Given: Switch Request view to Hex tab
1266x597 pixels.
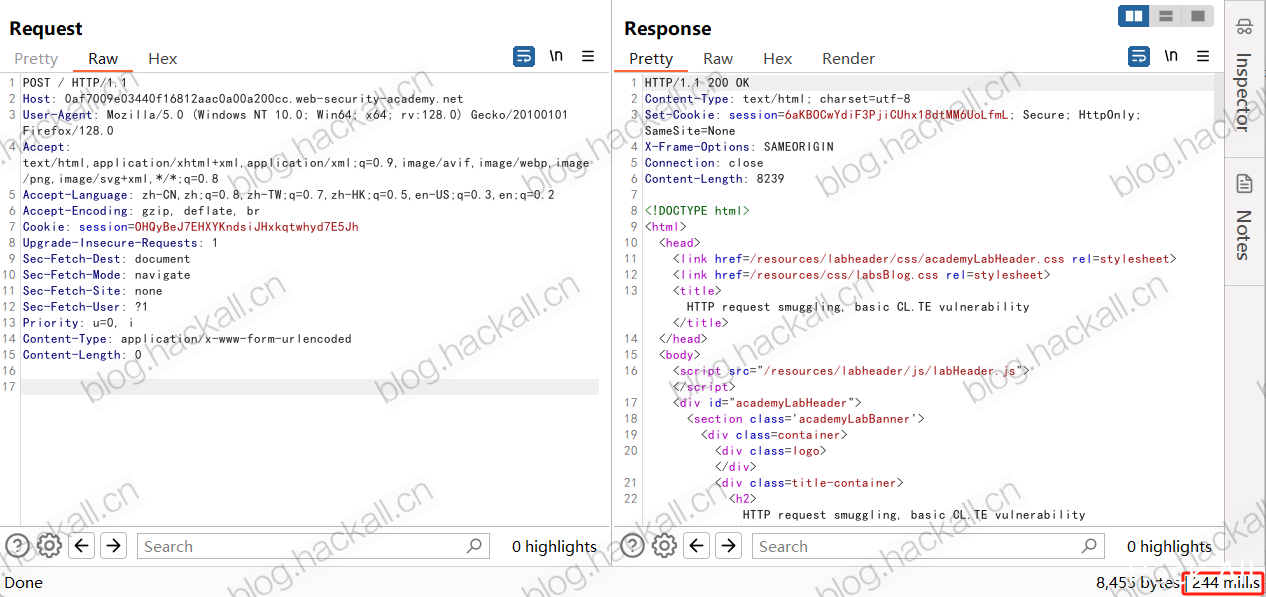Looking at the screenshot, I should point(163,59).
